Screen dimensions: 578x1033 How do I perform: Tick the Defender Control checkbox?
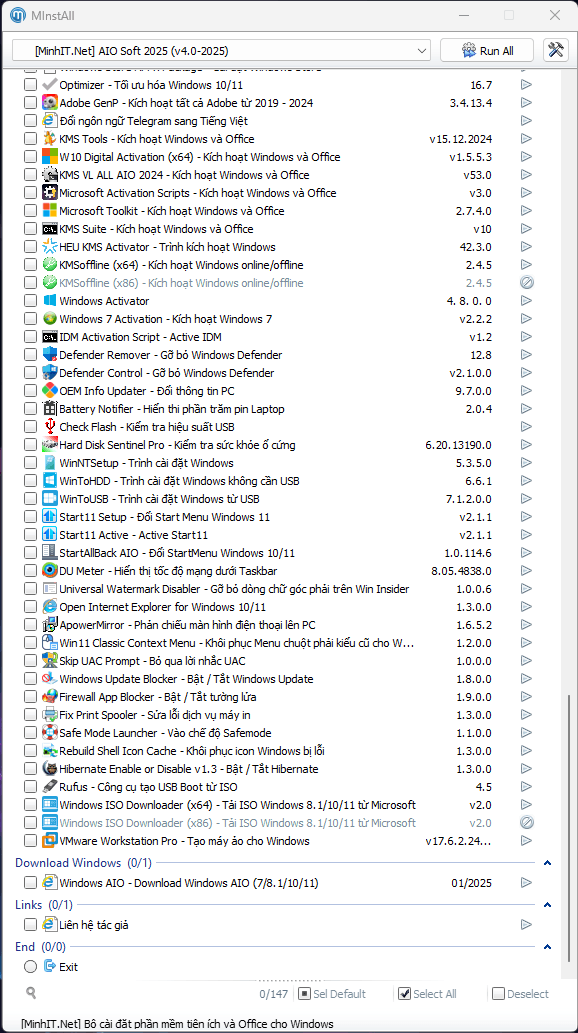tap(30, 373)
